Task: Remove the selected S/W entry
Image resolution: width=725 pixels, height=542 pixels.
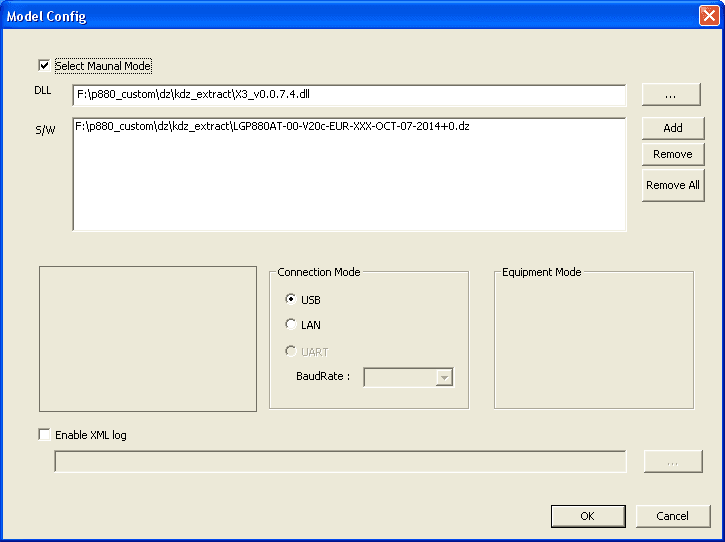Action: pyautogui.click(x=673, y=154)
